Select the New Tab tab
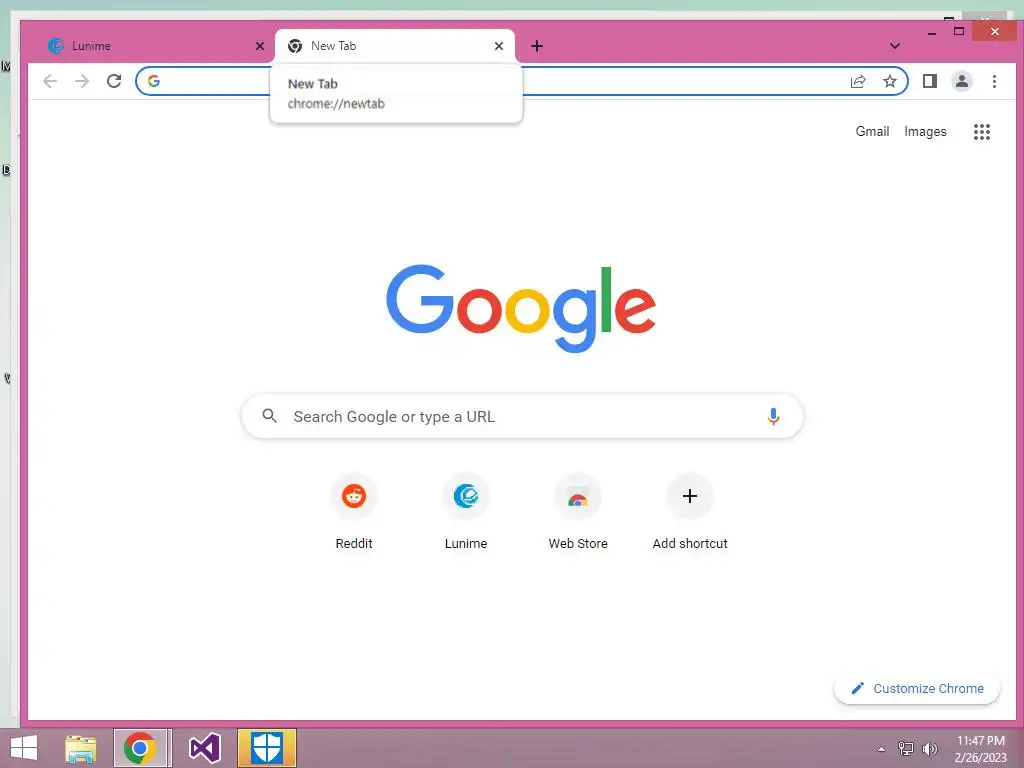 click(x=394, y=46)
